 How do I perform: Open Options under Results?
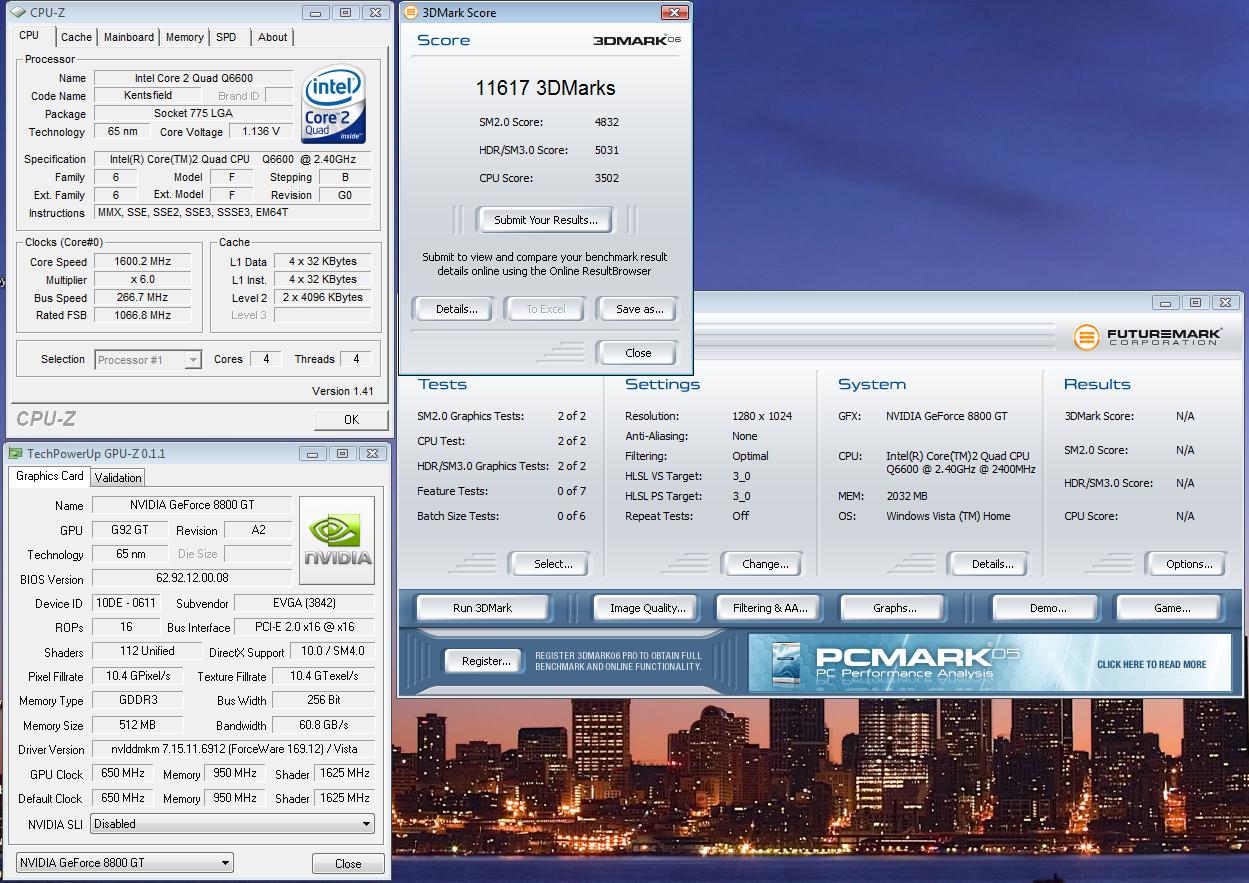click(1189, 564)
